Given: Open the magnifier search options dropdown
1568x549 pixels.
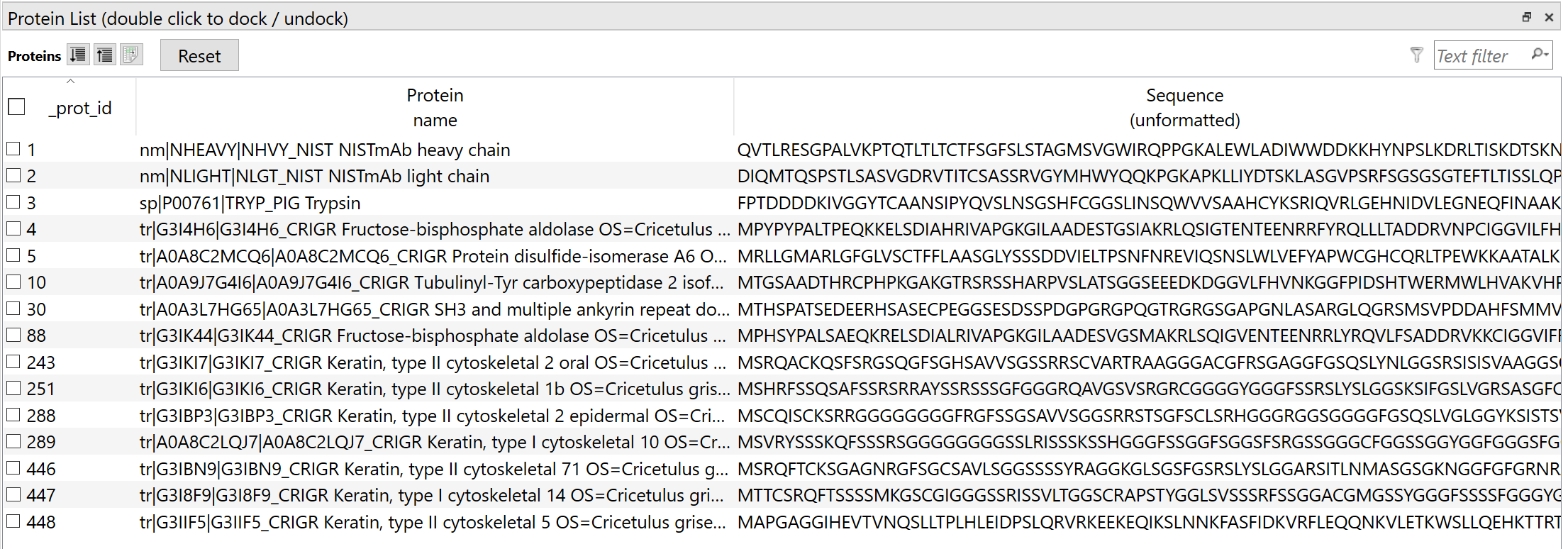Looking at the screenshot, I should tap(1540, 55).
